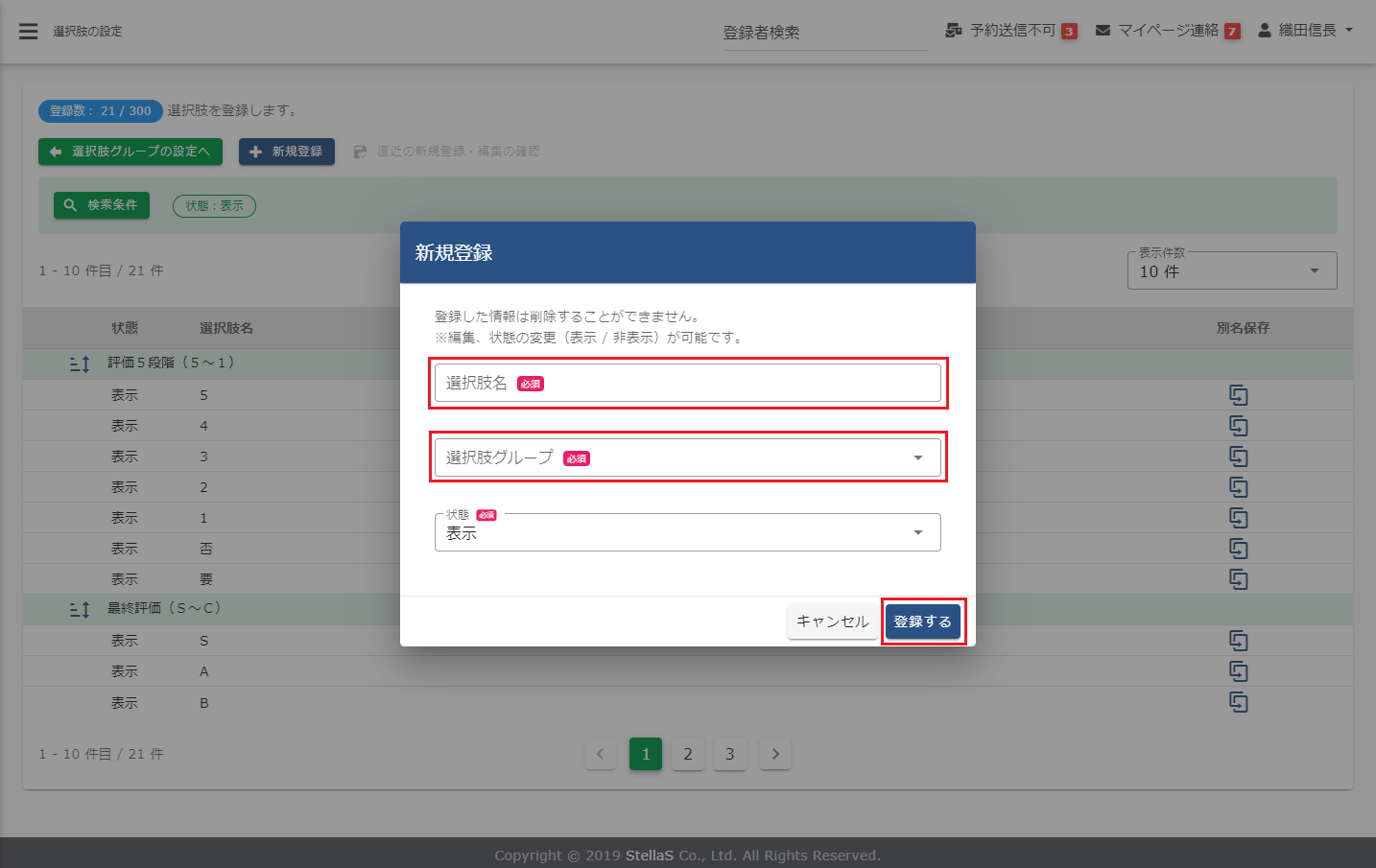Go to page 2 of results
Screen dimensions: 1376x868
coord(688,754)
